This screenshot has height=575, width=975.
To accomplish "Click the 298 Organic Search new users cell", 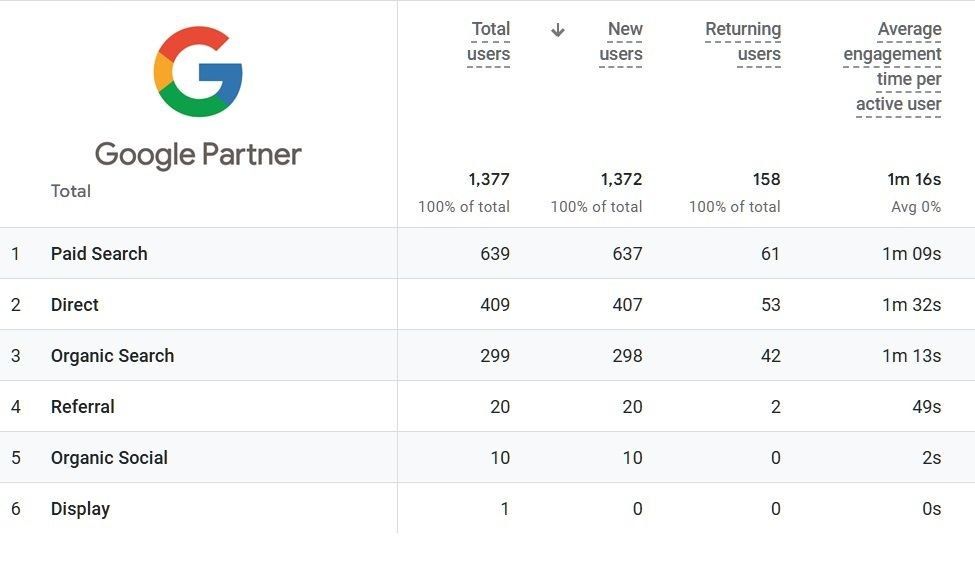I will click(627, 356).
